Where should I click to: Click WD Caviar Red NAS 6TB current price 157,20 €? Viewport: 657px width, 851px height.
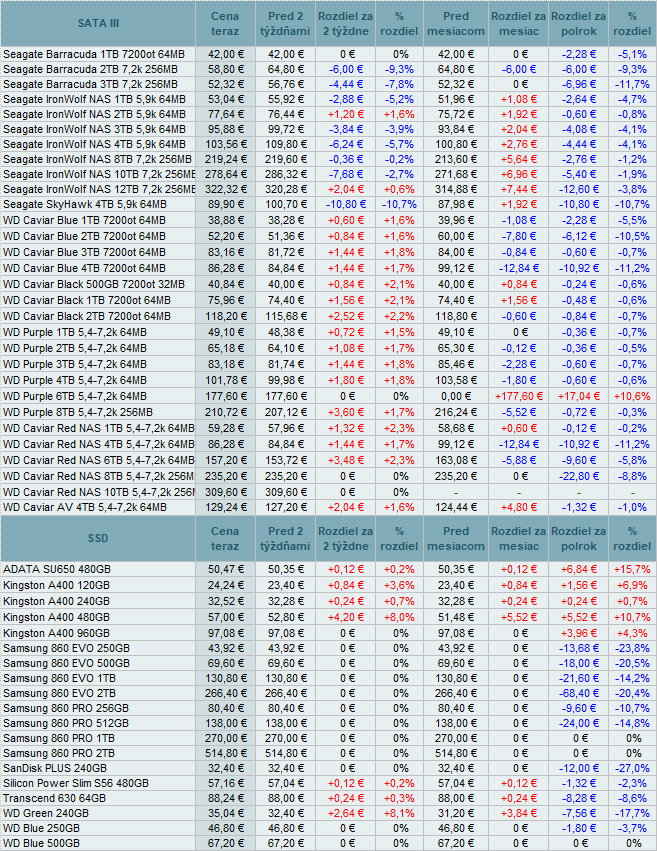point(226,461)
